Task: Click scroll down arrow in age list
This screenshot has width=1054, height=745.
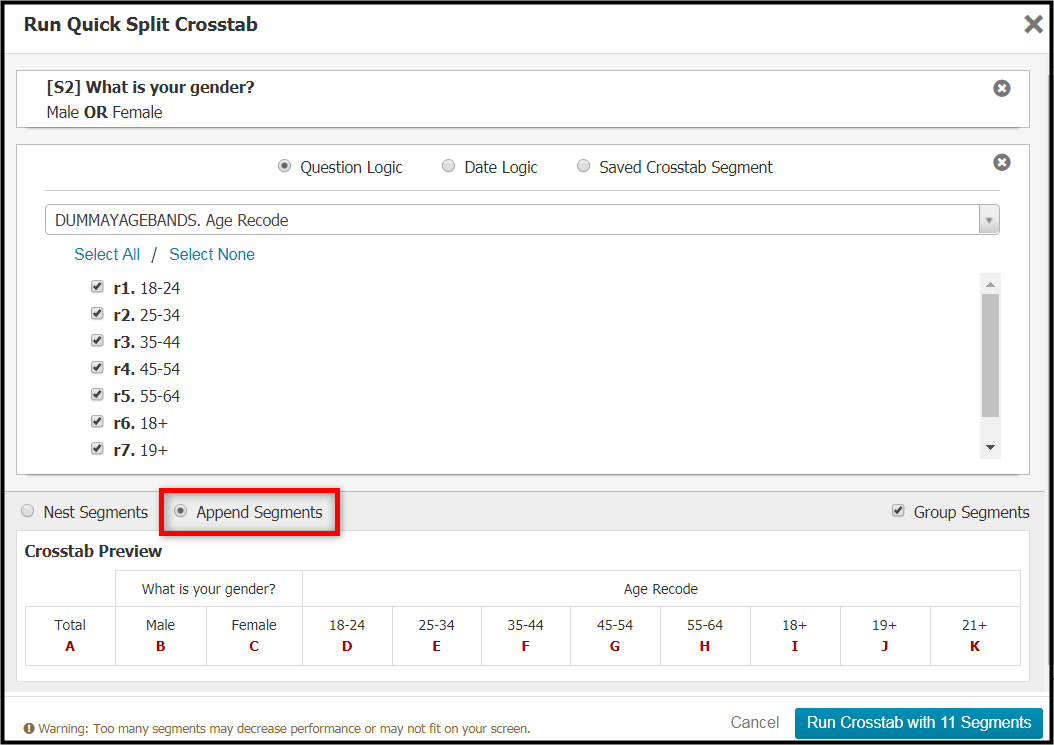Action: (990, 448)
